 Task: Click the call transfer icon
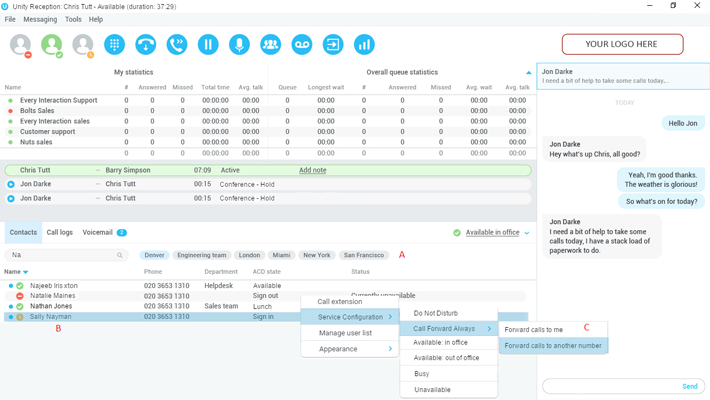click(177, 44)
